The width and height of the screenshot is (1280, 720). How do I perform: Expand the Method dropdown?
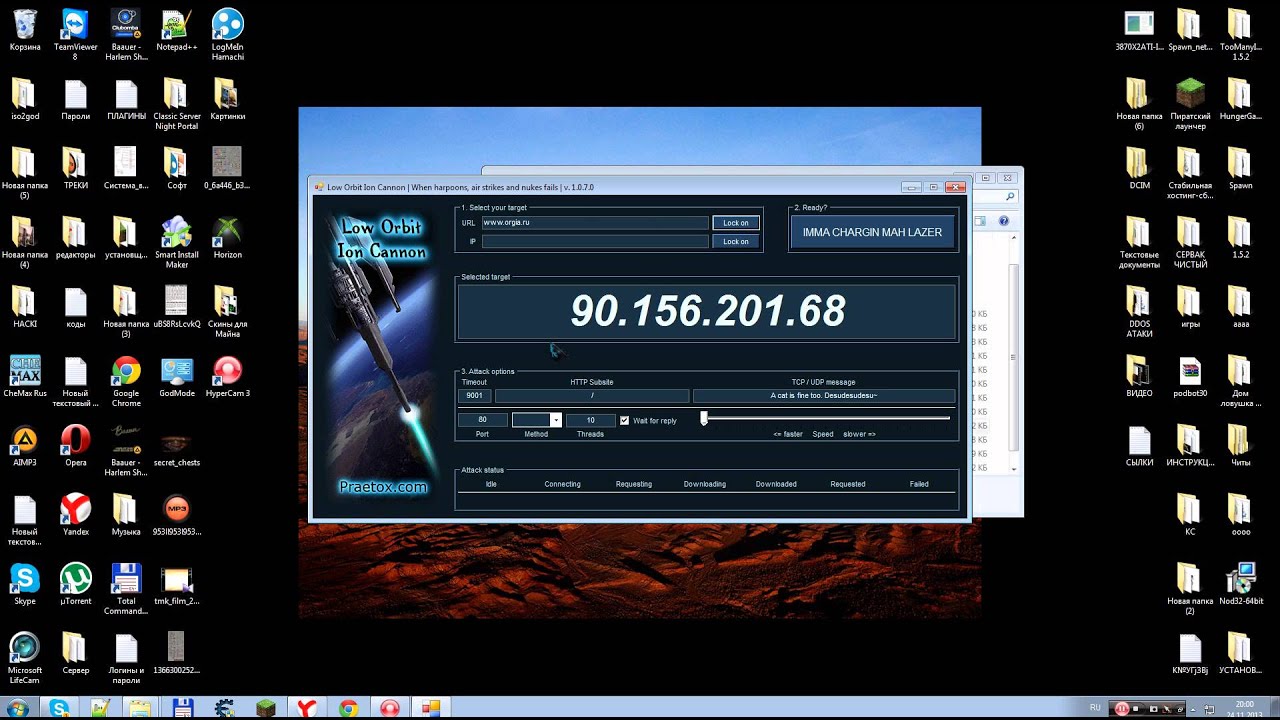pyautogui.click(x=556, y=420)
